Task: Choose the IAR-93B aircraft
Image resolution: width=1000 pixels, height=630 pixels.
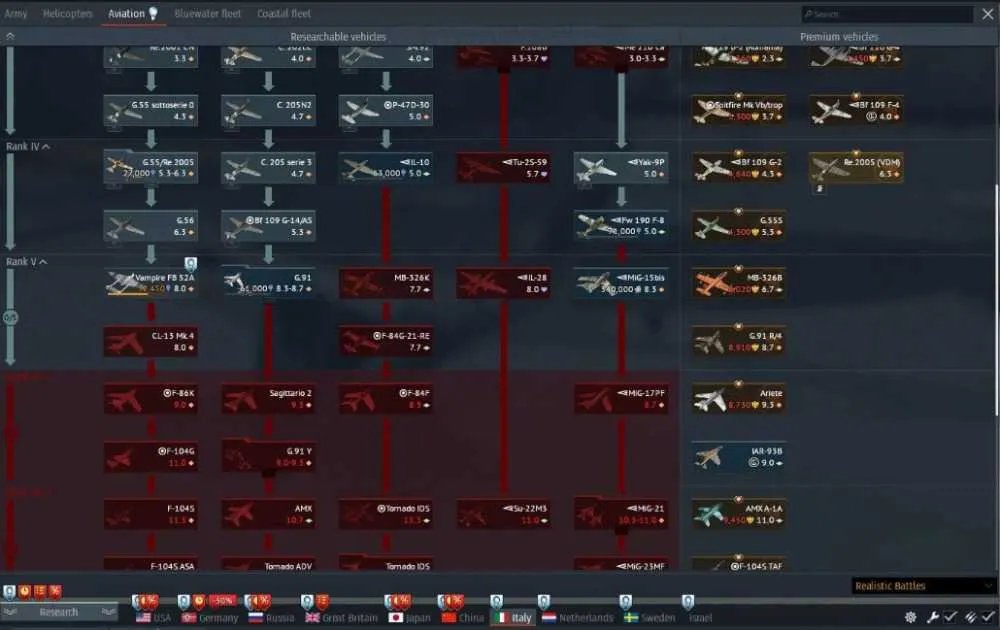Action: point(739,457)
